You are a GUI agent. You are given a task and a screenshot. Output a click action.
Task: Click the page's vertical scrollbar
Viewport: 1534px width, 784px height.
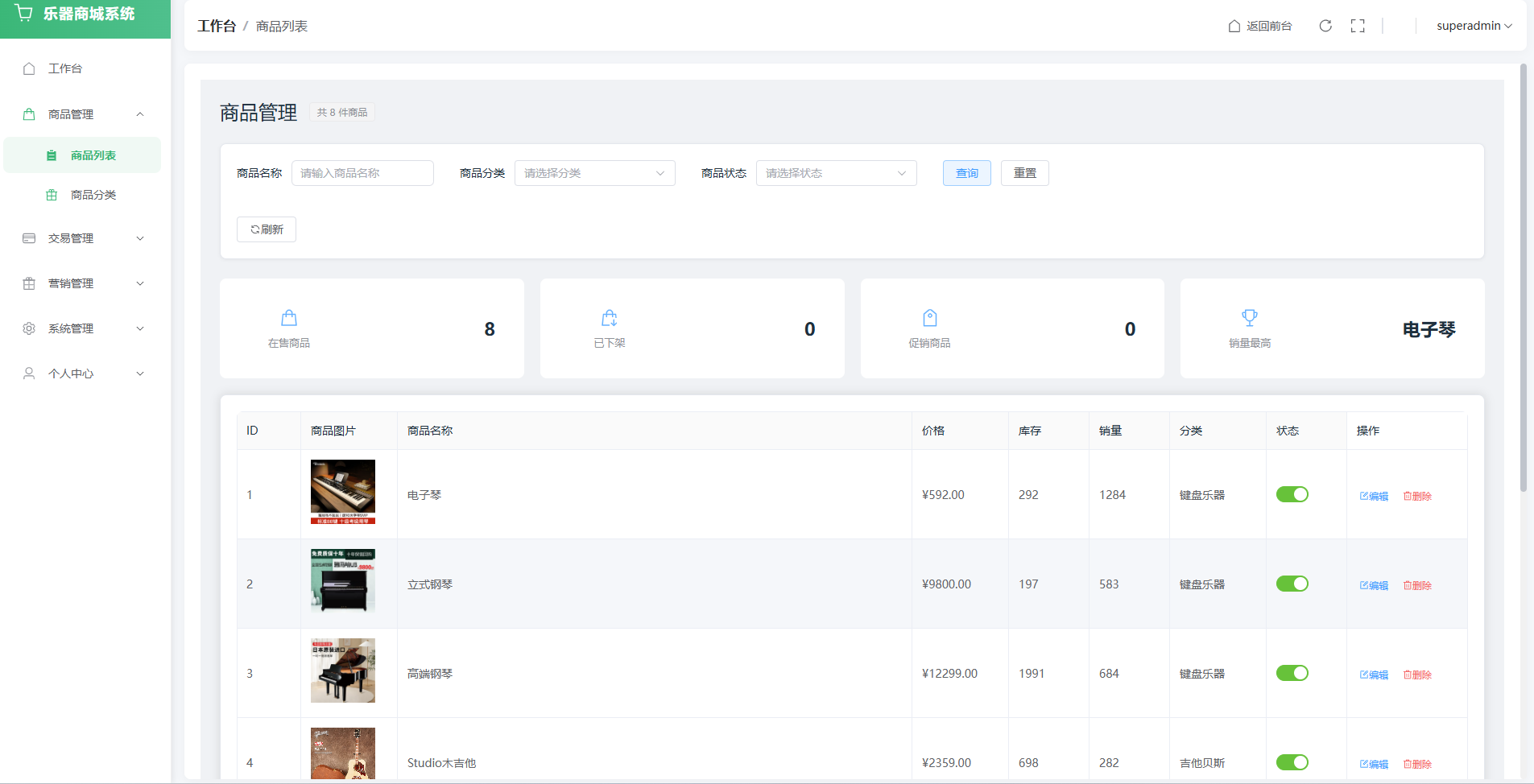1523,278
